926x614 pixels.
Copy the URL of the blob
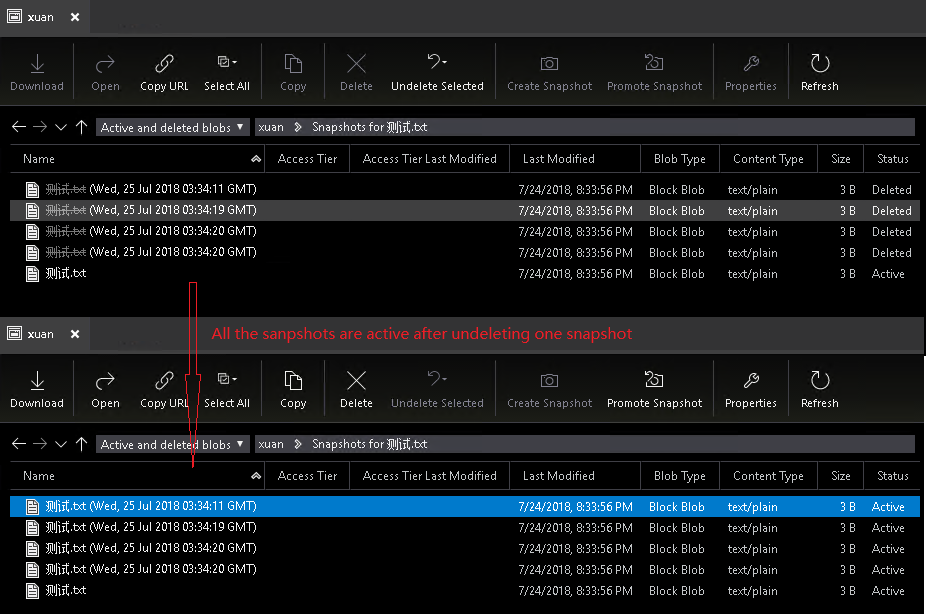[163, 70]
